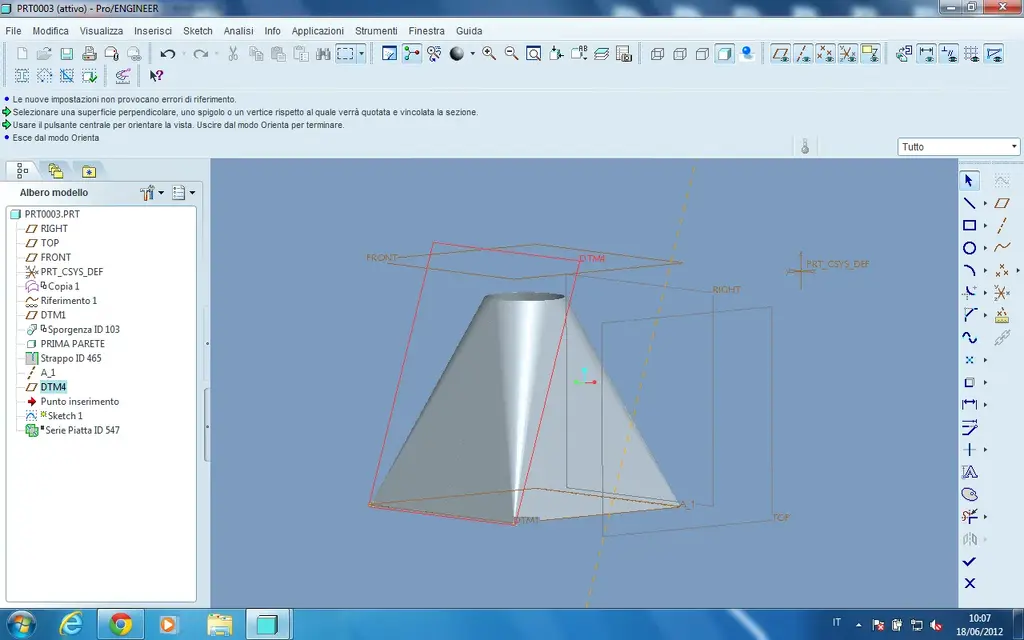
Task: Select the Spline sketch tool
Action: (969, 338)
